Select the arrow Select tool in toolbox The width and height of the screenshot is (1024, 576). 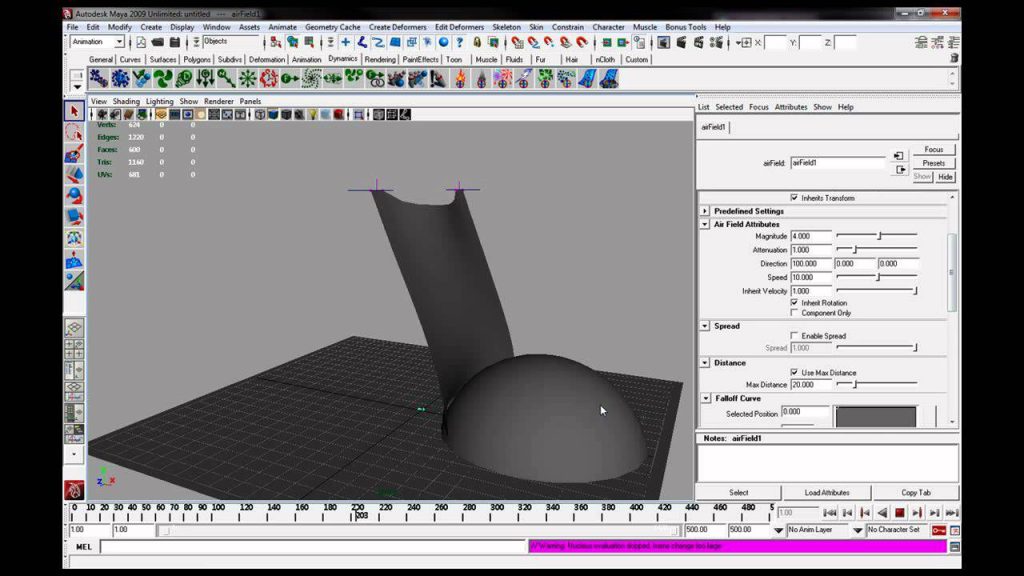[x=74, y=111]
